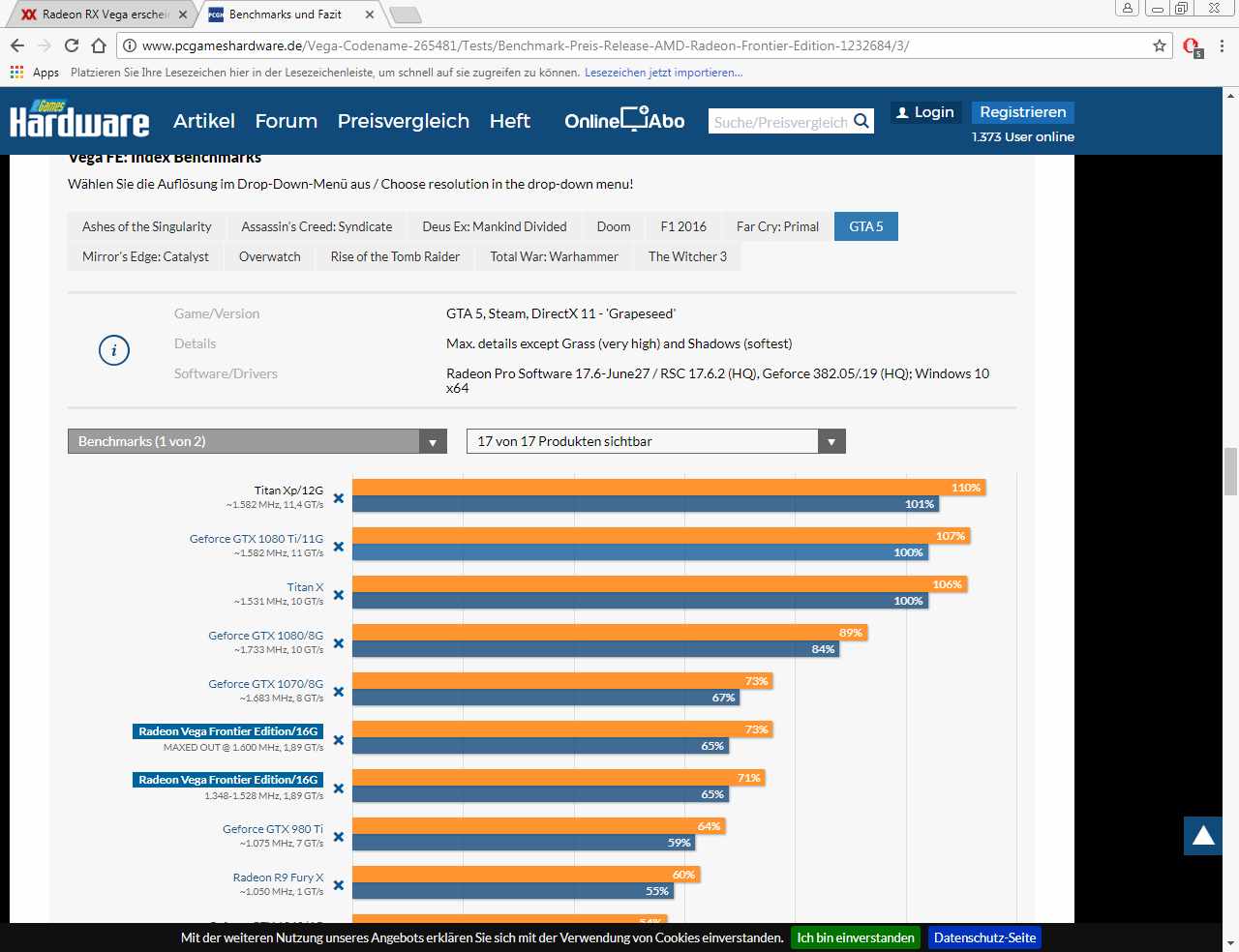Open a new browser tab
This screenshot has width=1239, height=952.
click(x=405, y=15)
